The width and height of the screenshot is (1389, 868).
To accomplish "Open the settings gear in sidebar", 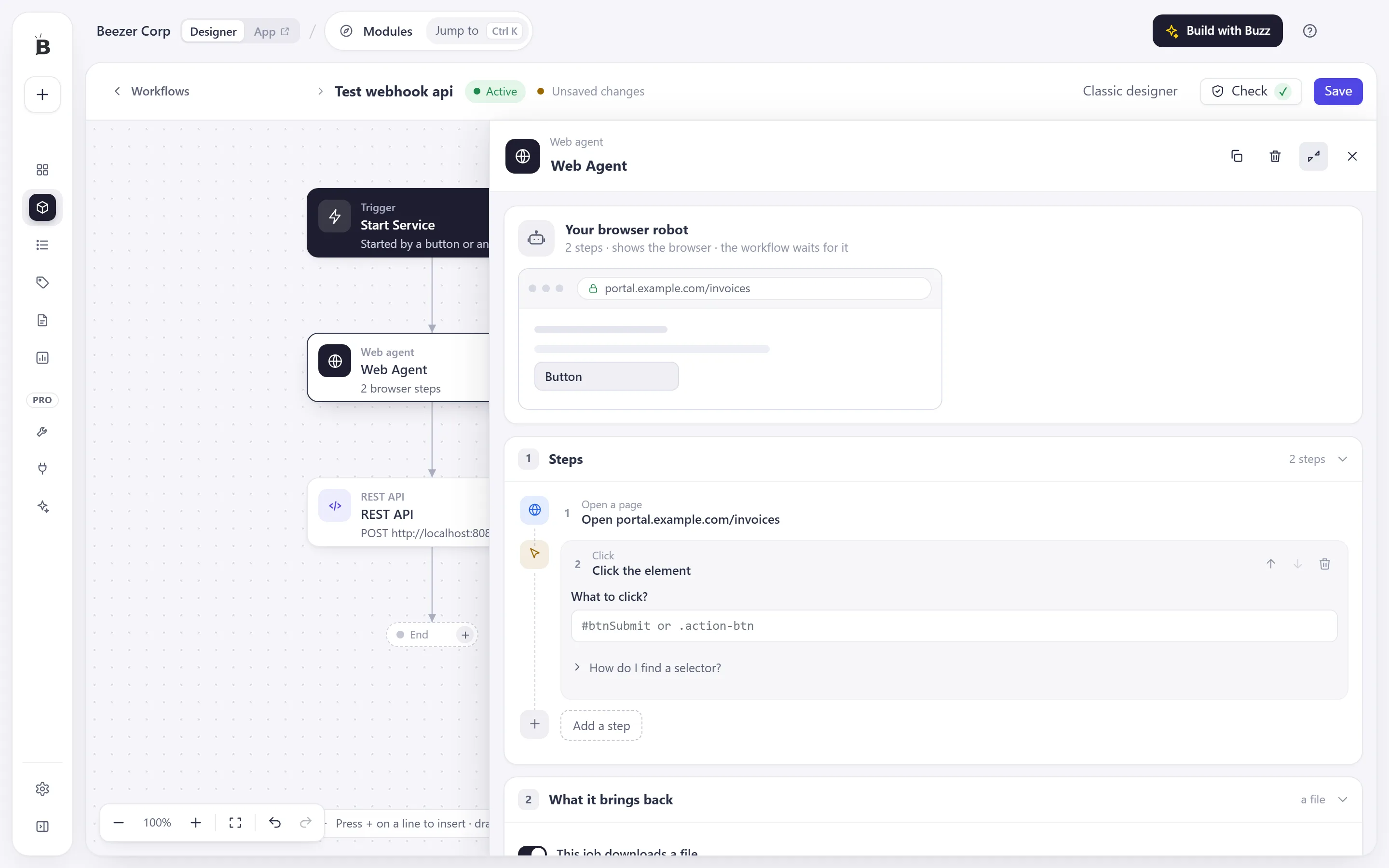I will [x=42, y=789].
